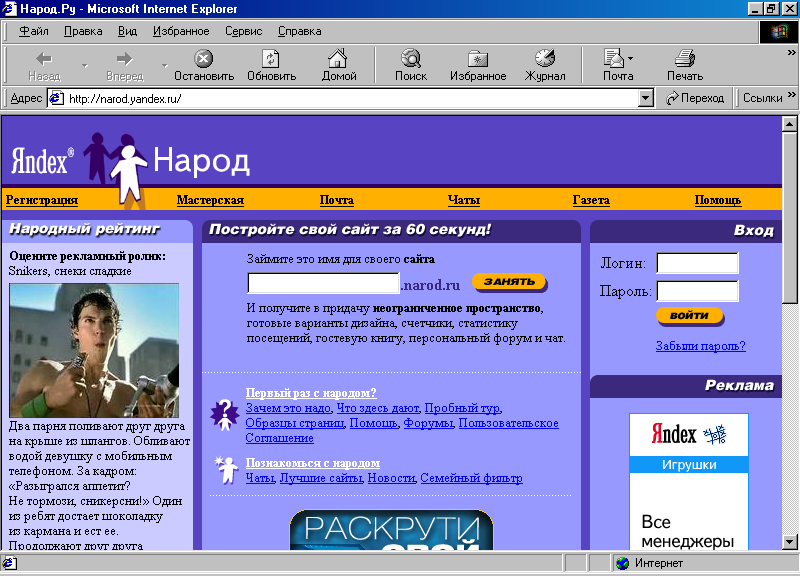
Task: Open the Новости link
Action: click(x=391, y=478)
